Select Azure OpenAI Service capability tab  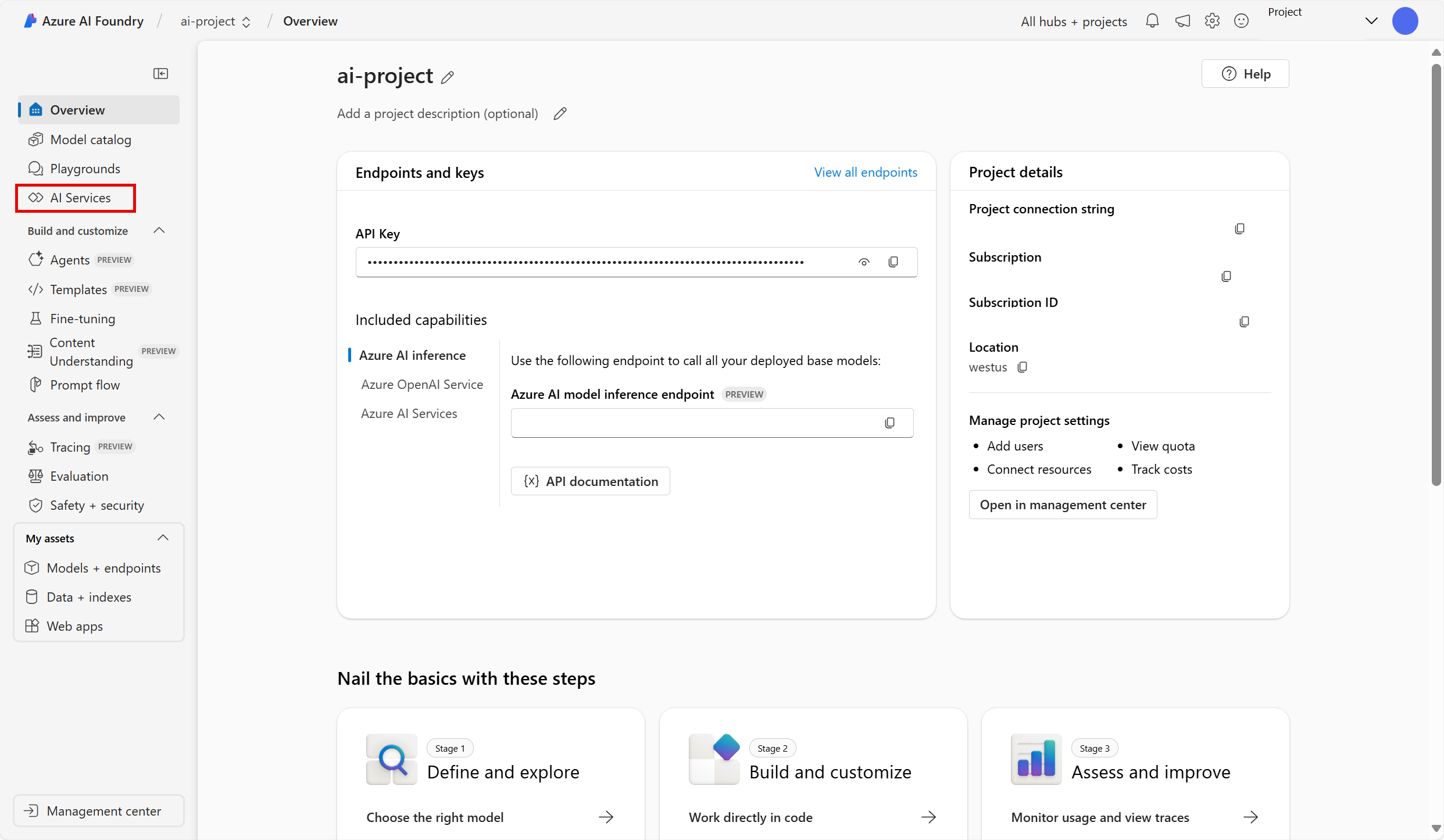(x=422, y=384)
